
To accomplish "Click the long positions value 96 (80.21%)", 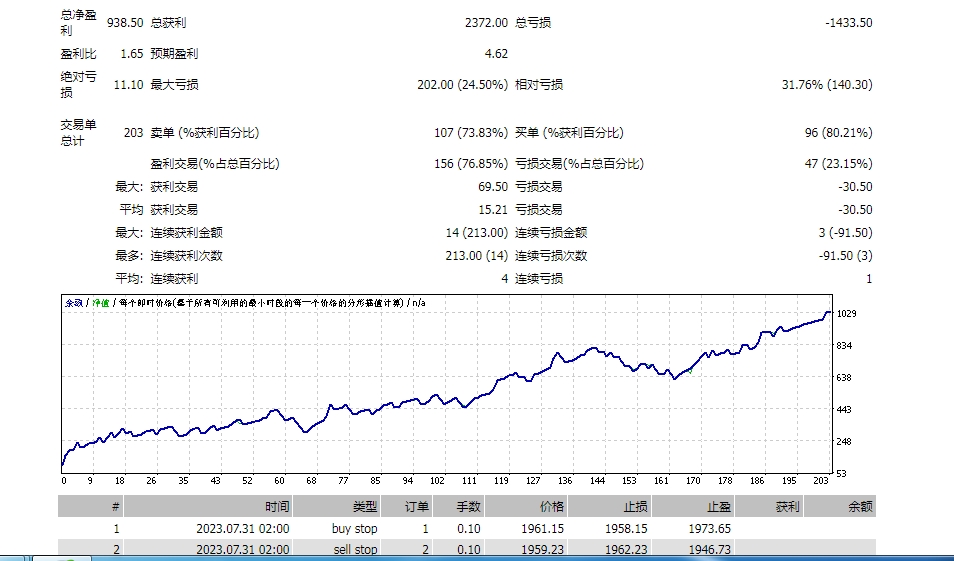I will point(838,133).
